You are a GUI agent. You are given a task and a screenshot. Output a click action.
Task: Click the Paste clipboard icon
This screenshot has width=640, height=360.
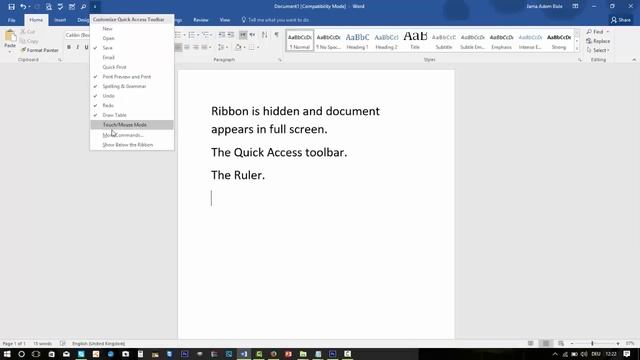10,37
